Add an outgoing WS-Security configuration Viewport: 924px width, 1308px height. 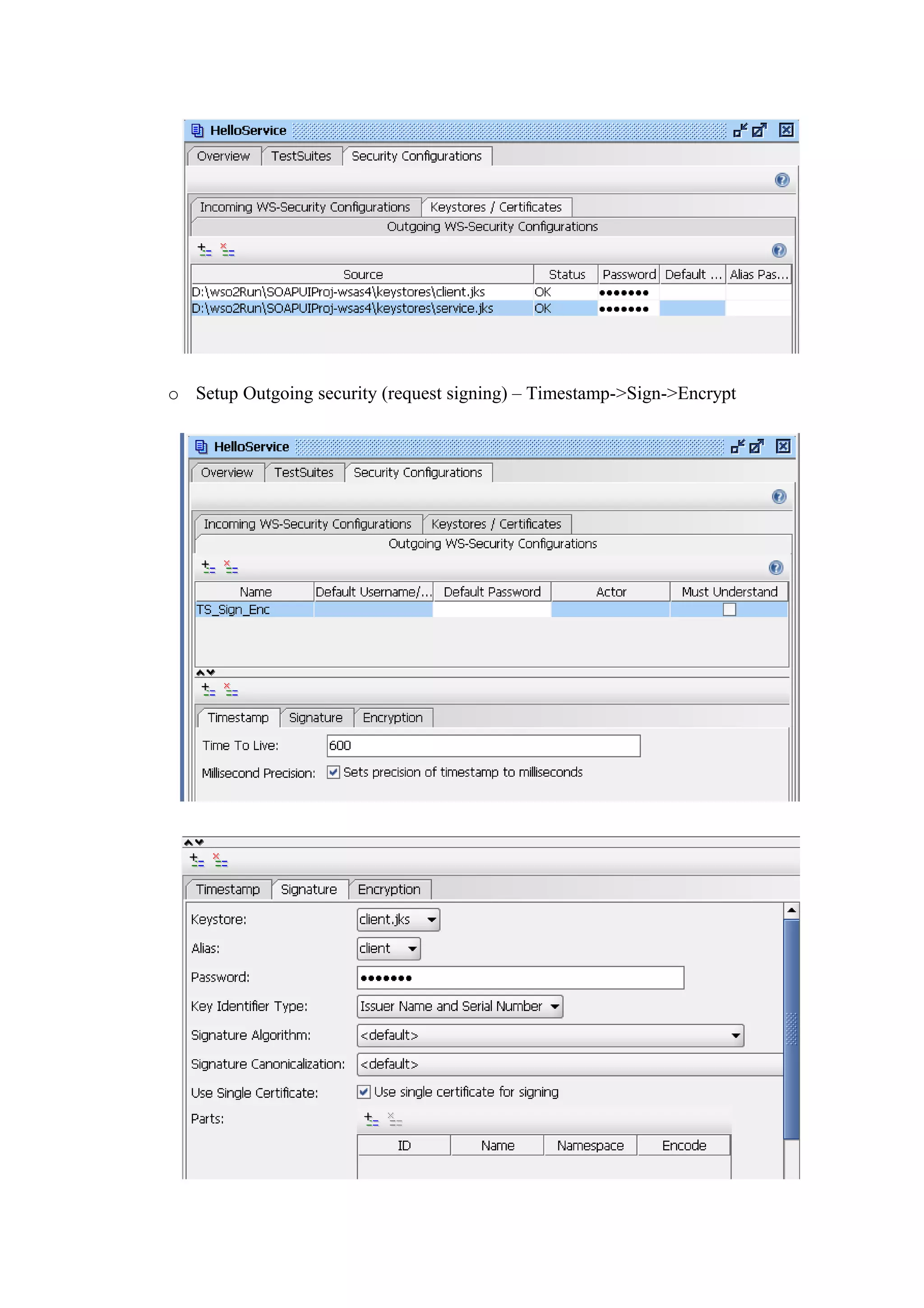click(208, 566)
